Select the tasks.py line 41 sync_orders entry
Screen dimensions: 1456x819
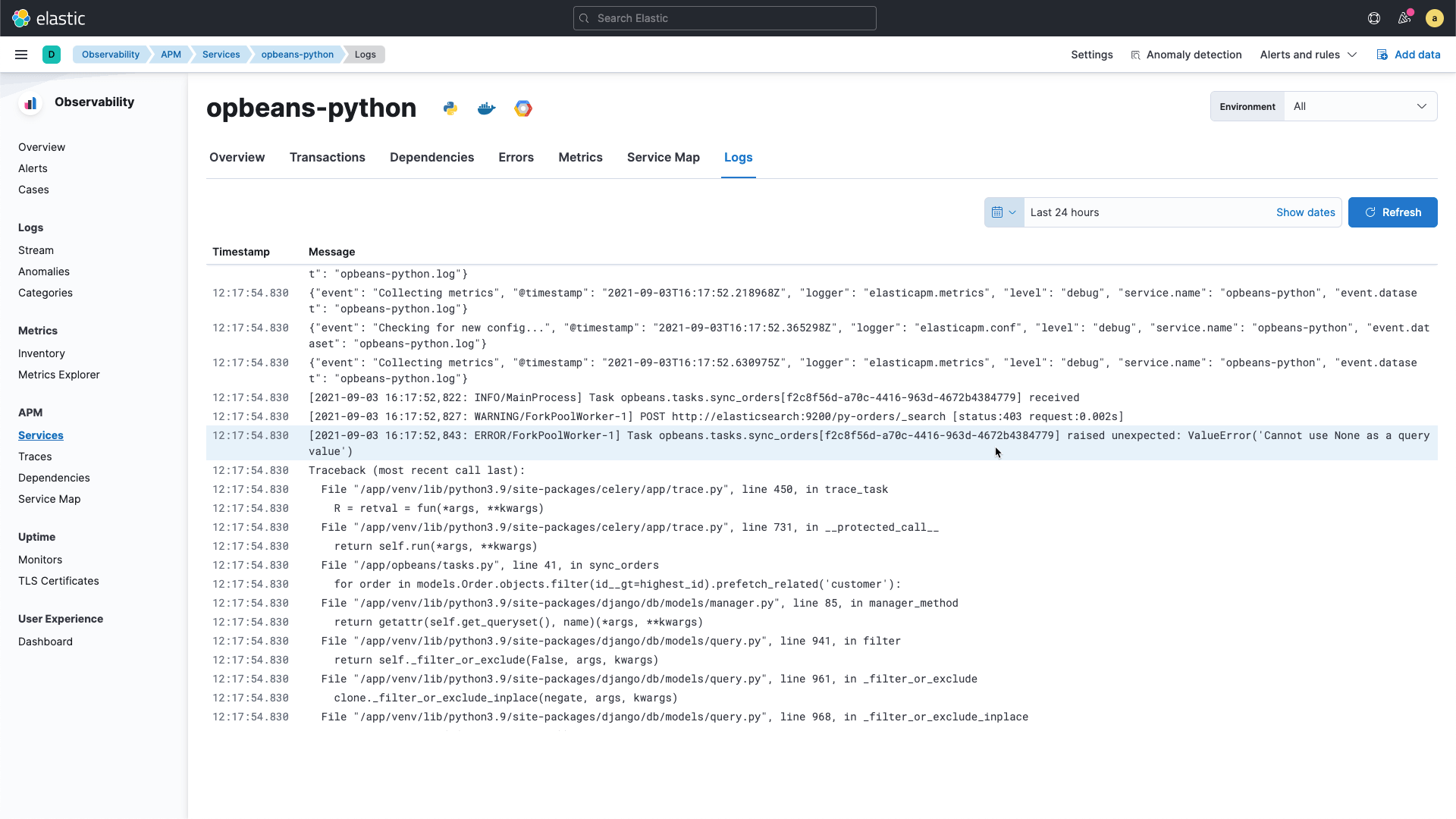pos(821,565)
